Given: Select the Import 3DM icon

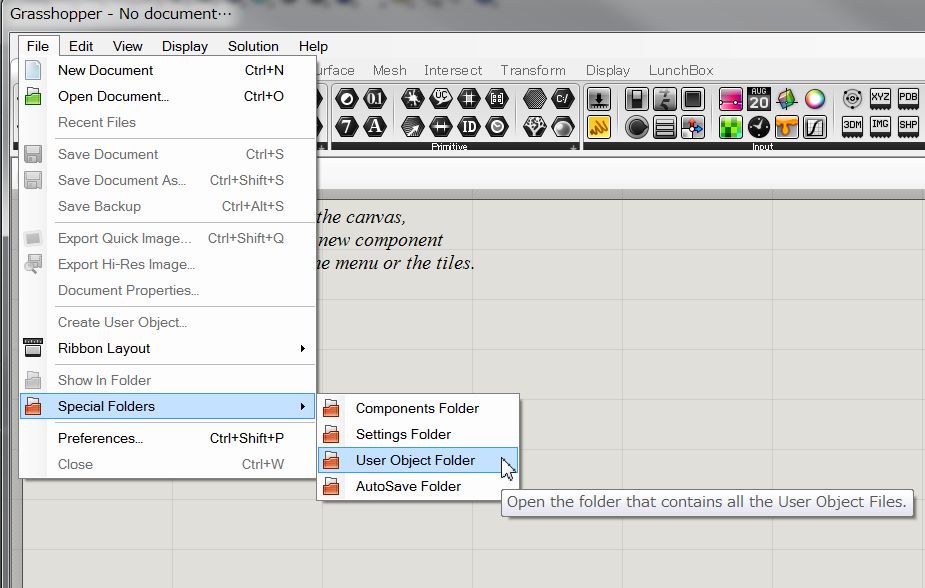Looking at the screenshot, I should (x=852, y=127).
